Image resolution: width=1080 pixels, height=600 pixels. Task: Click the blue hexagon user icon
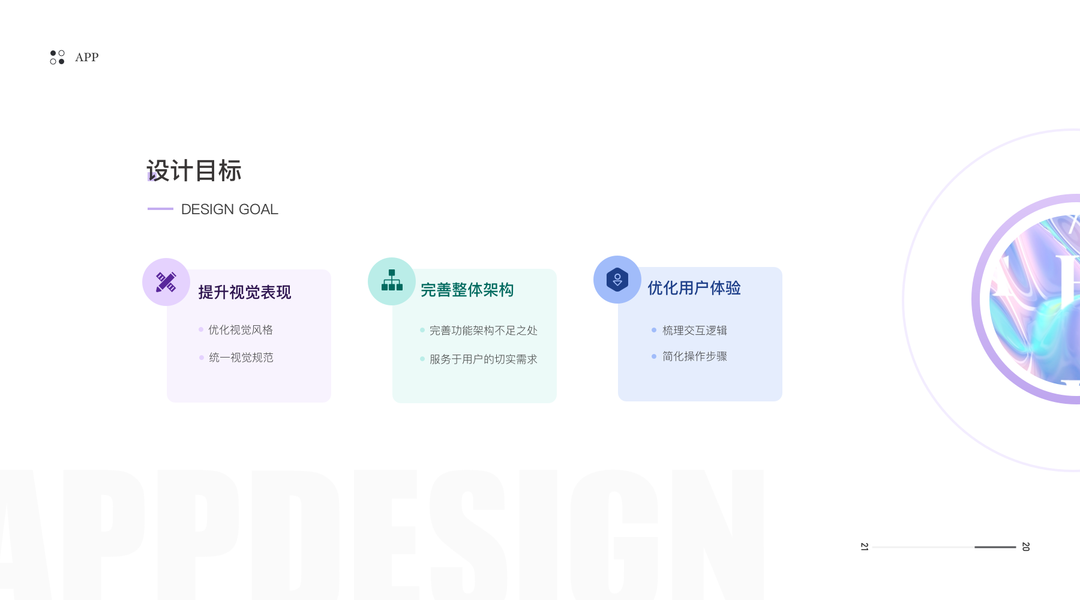(x=617, y=280)
